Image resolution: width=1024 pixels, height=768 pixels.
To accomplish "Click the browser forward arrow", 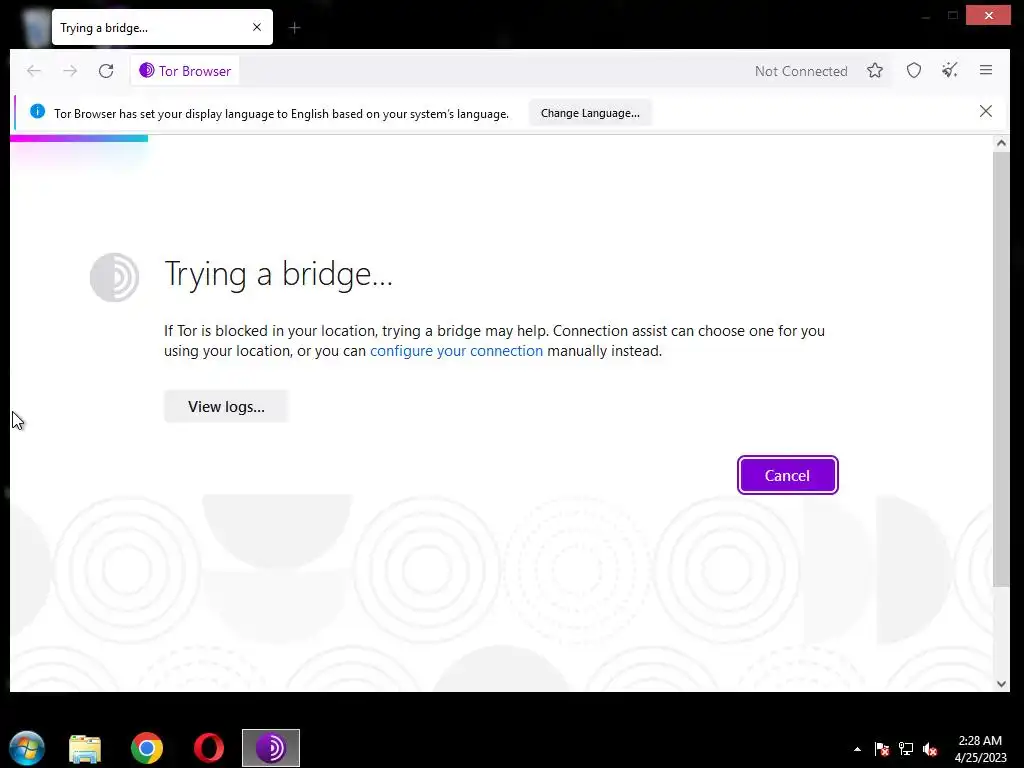I will tap(70, 71).
